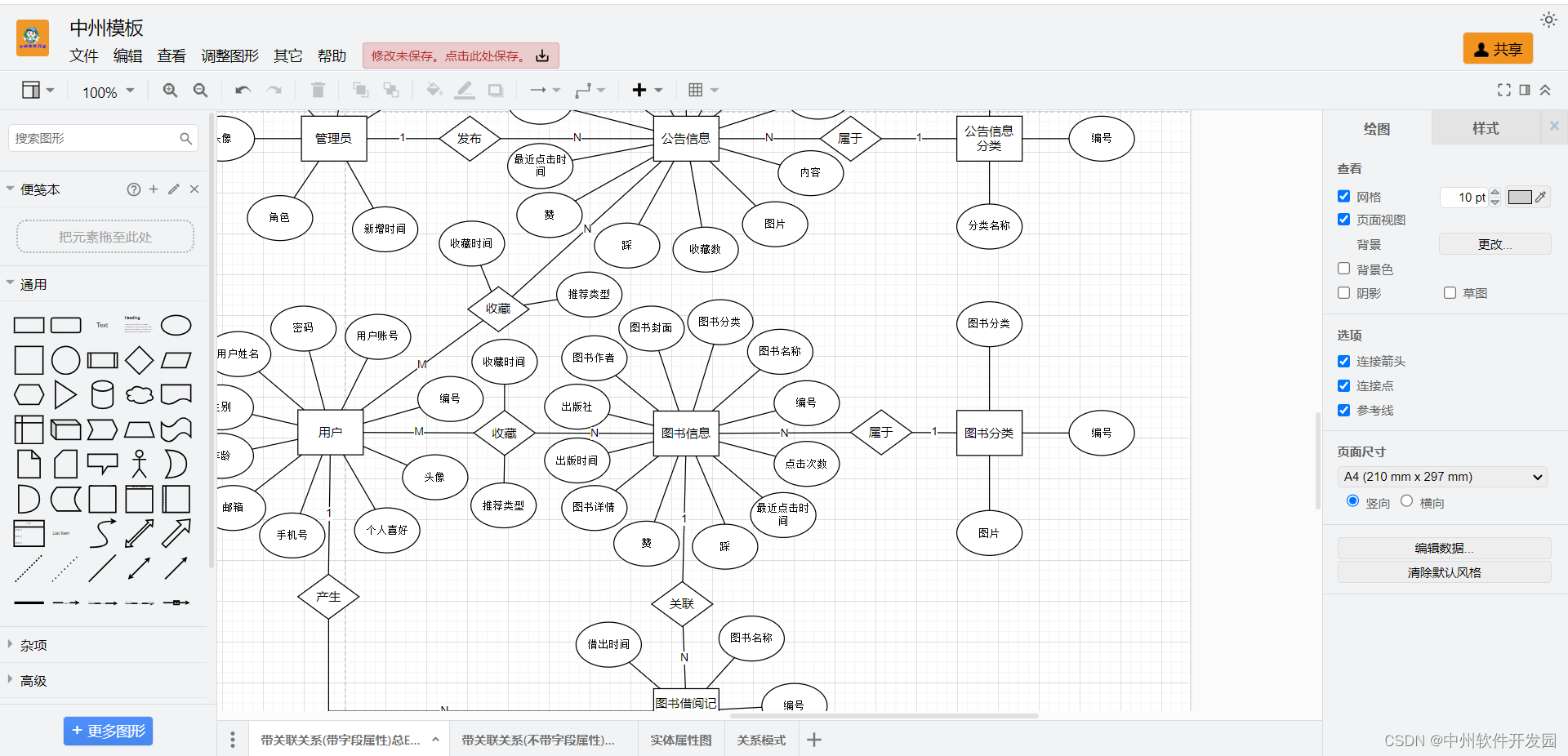The height and width of the screenshot is (756, 1568).
Task: Toggle the 页面视图 page view checkbox
Action: pos(1343,219)
